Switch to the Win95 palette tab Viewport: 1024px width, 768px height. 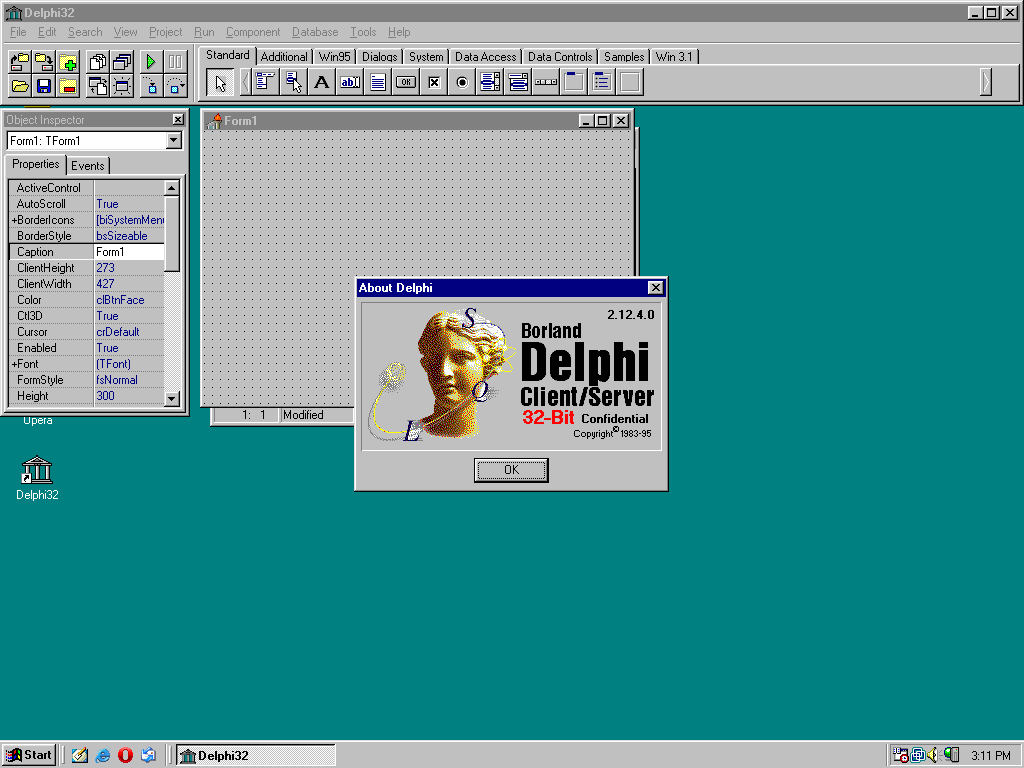click(x=334, y=57)
